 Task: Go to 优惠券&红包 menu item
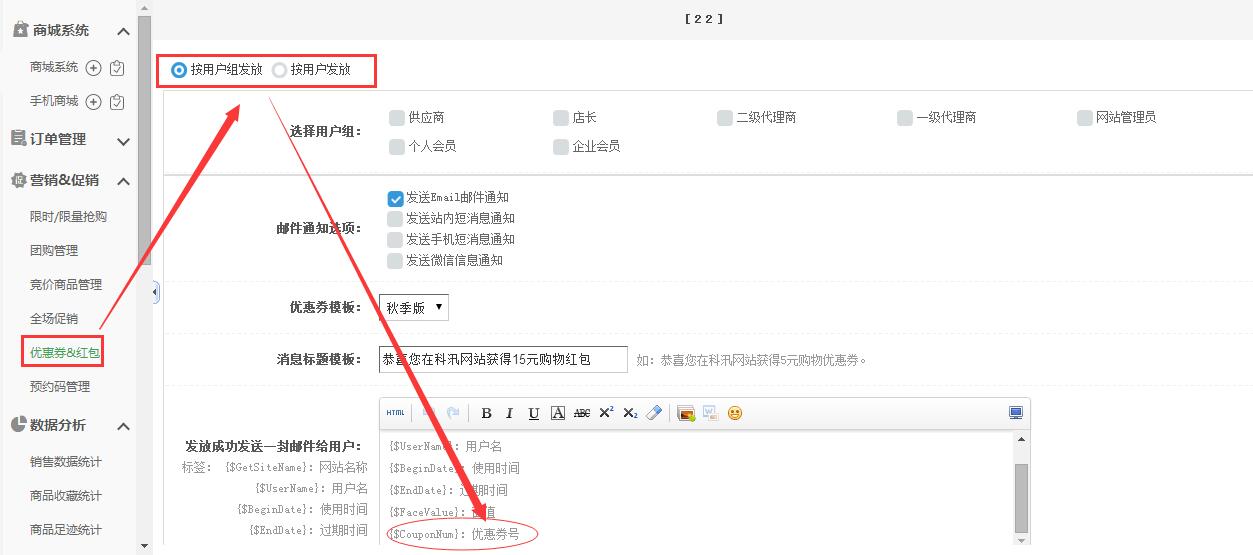coord(65,352)
